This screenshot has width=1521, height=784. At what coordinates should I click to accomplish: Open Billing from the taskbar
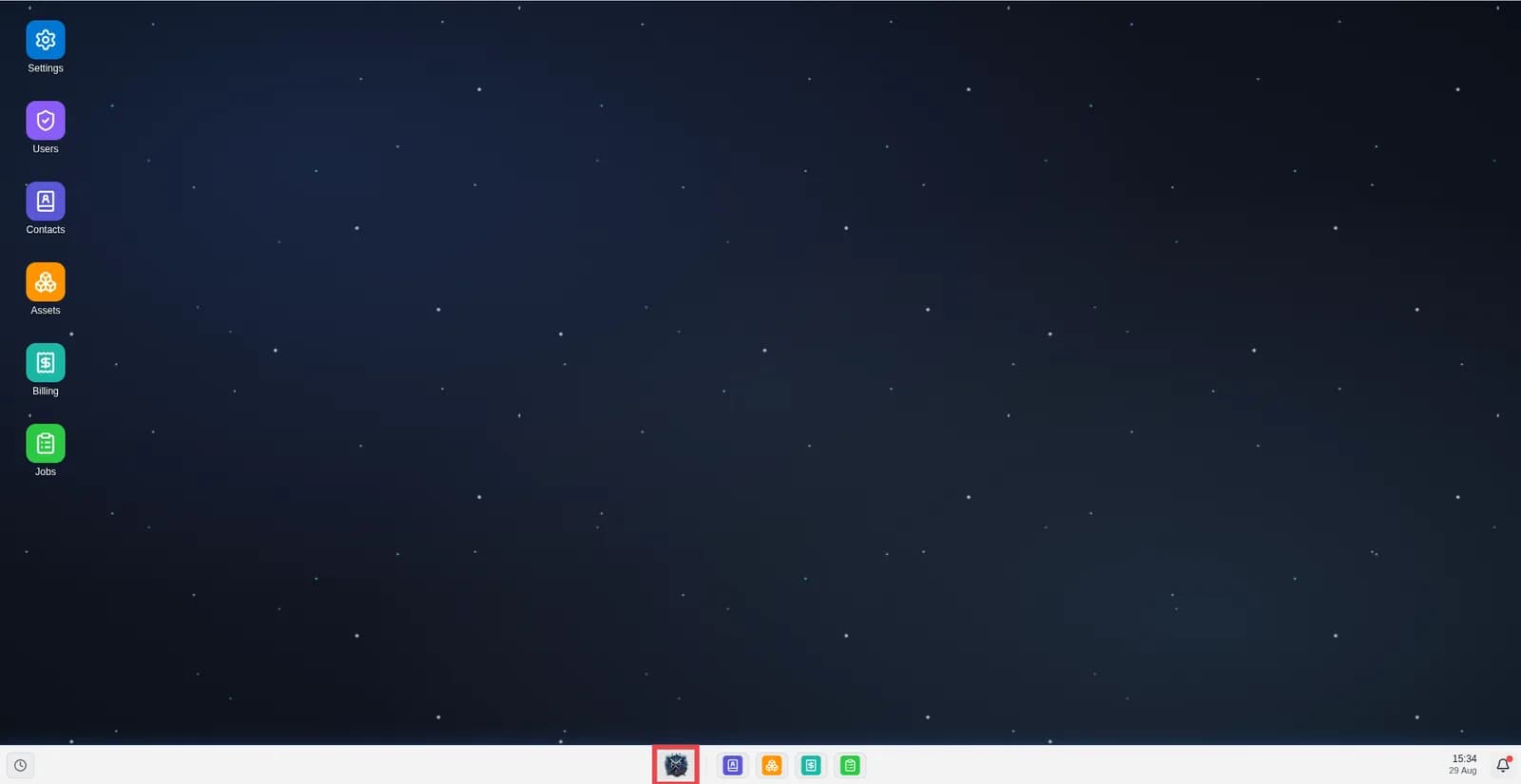click(811, 765)
